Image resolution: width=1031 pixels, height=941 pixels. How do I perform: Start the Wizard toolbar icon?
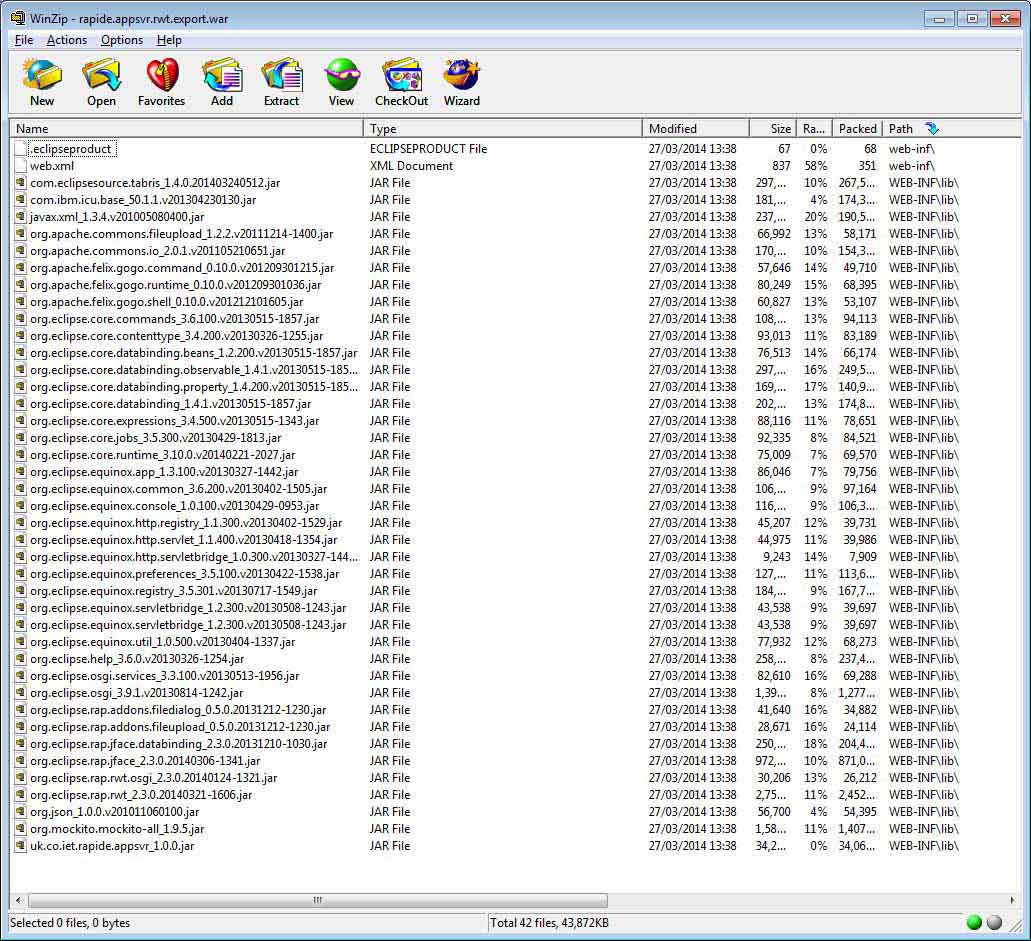[462, 76]
